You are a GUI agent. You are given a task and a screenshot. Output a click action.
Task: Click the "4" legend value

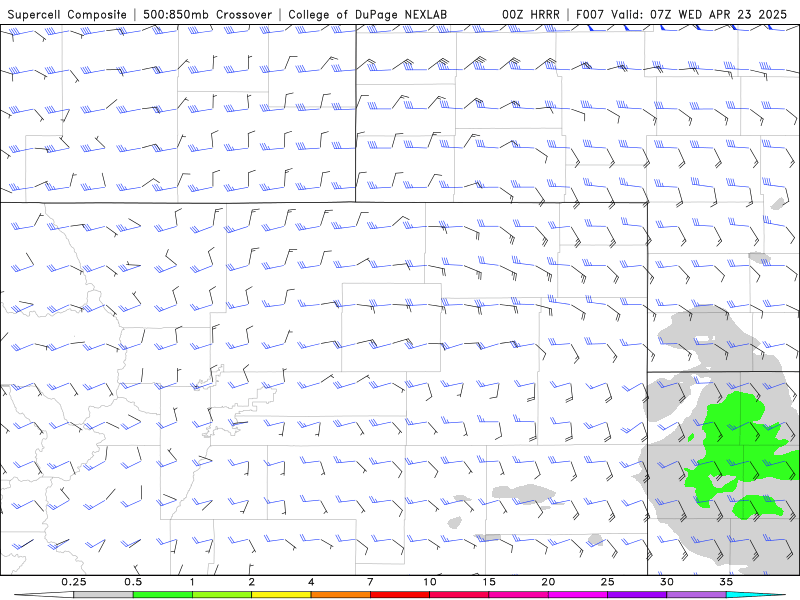(x=311, y=582)
